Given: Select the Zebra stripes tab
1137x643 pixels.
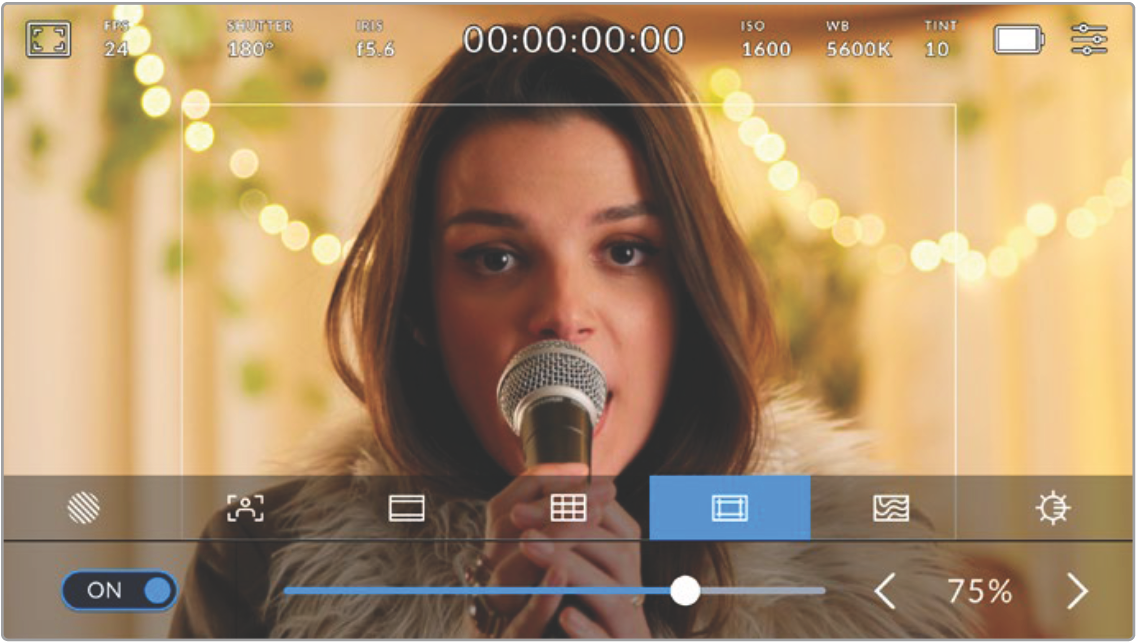Looking at the screenshot, I should (x=83, y=507).
